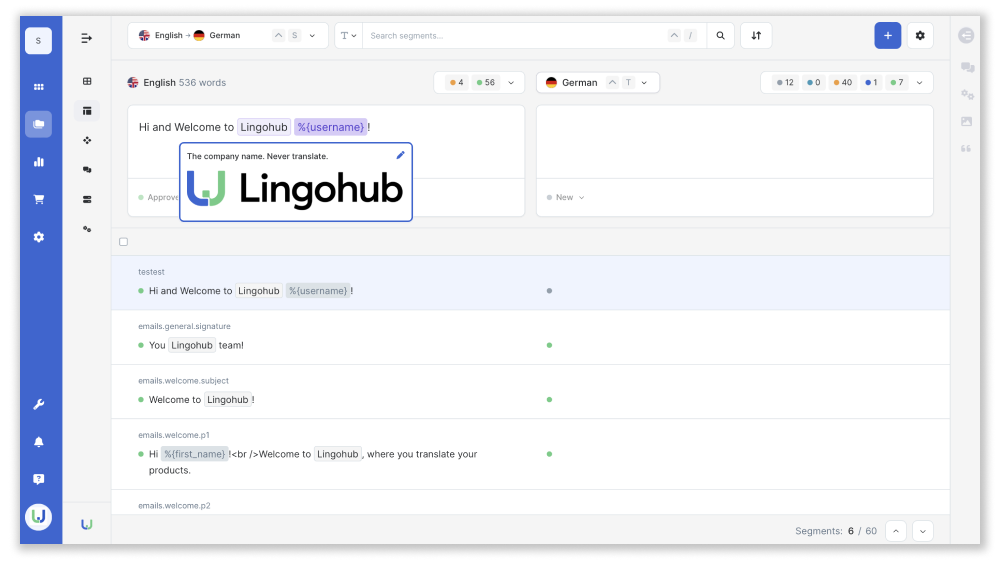Click the %{first_name} placeholder in welcome.p1
Viewport: 1000px width, 561px height.
pyautogui.click(x=195, y=454)
